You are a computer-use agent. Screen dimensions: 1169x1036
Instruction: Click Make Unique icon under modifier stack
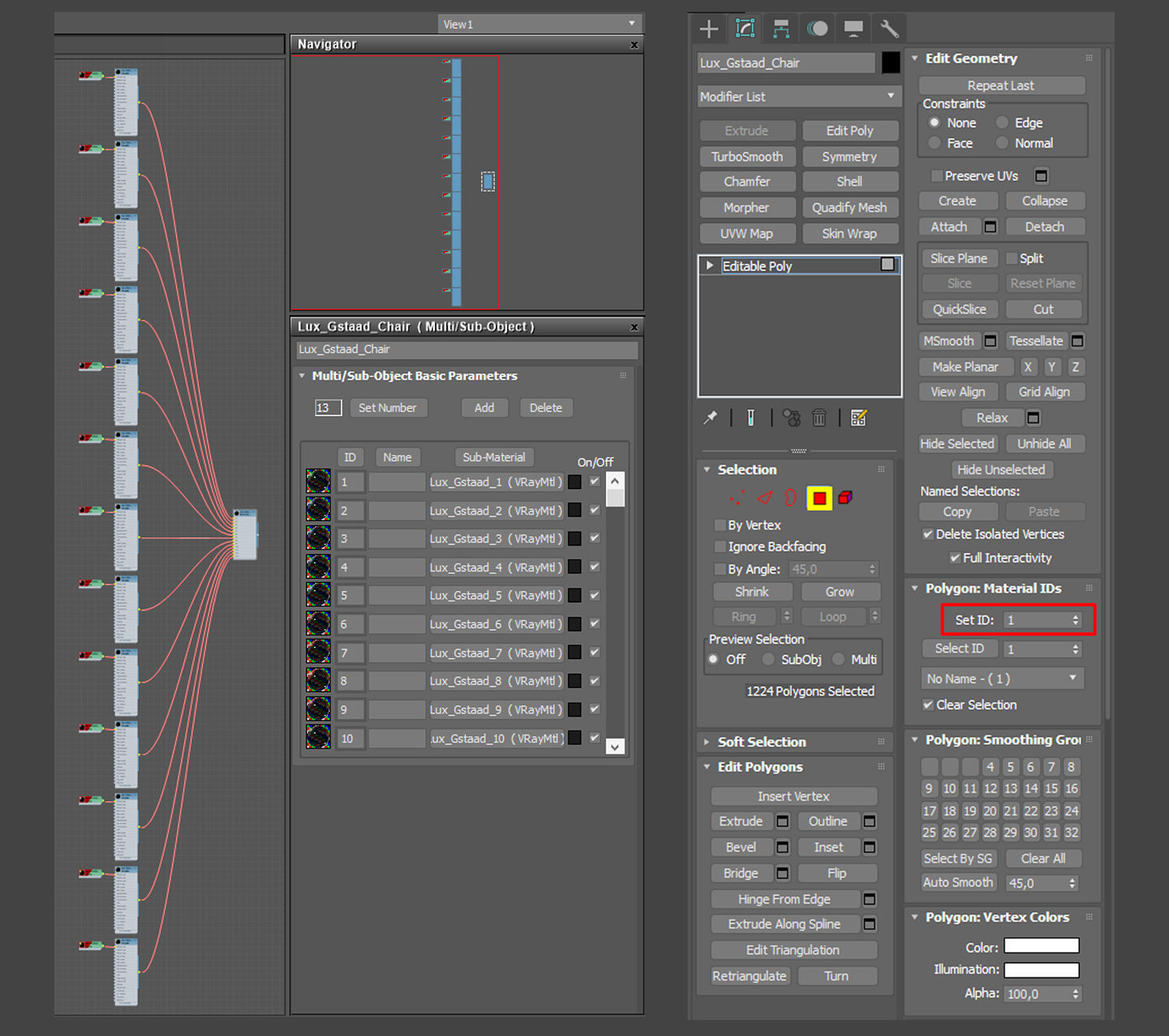pyautogui.click(x=791, y=418)
